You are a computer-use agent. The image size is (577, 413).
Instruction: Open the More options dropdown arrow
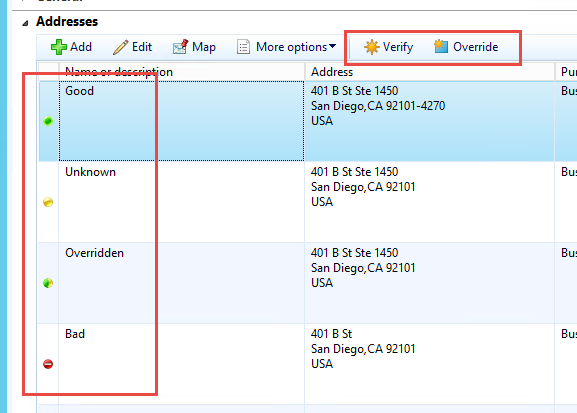tap(333, 46)
